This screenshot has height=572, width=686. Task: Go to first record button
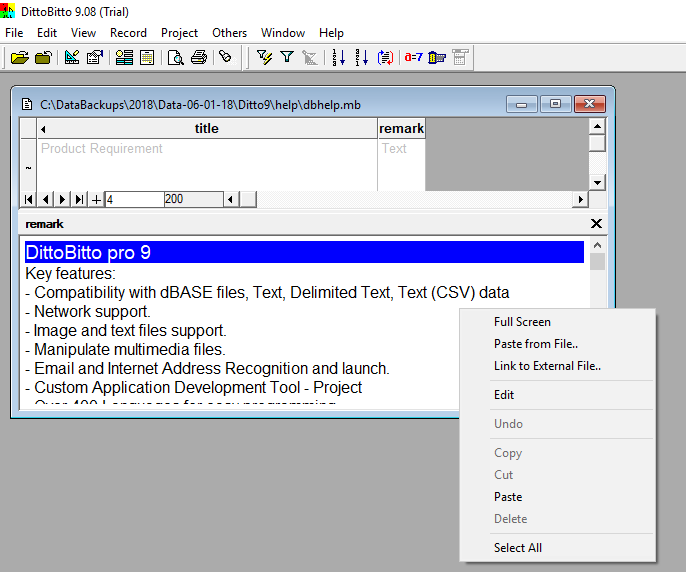[29, 200]
